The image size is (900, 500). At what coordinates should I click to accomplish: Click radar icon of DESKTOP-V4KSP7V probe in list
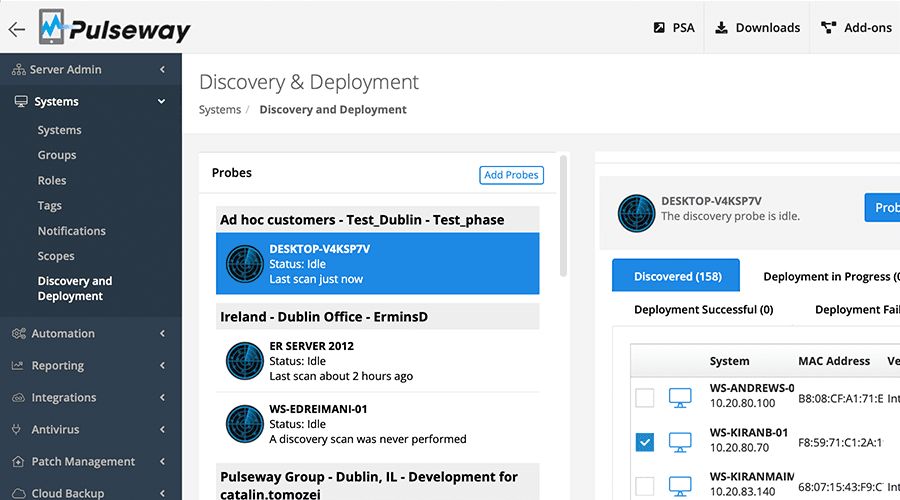[245, 264]
